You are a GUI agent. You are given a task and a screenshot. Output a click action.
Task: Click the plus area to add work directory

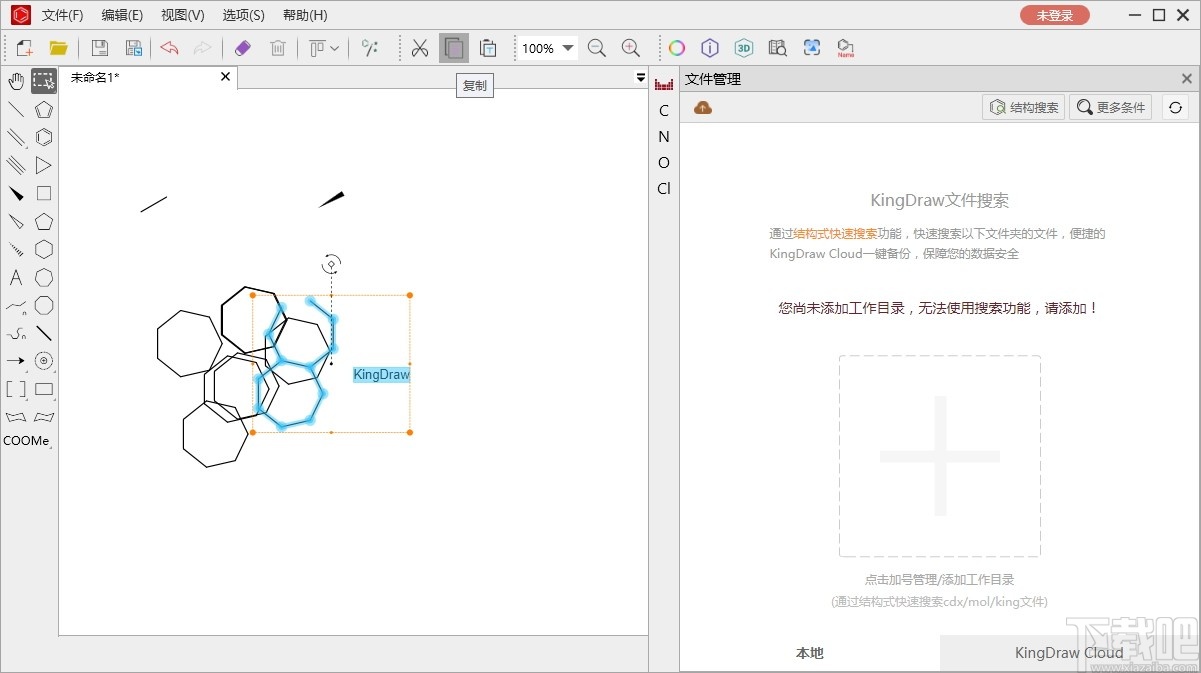(x=939, y=457)
